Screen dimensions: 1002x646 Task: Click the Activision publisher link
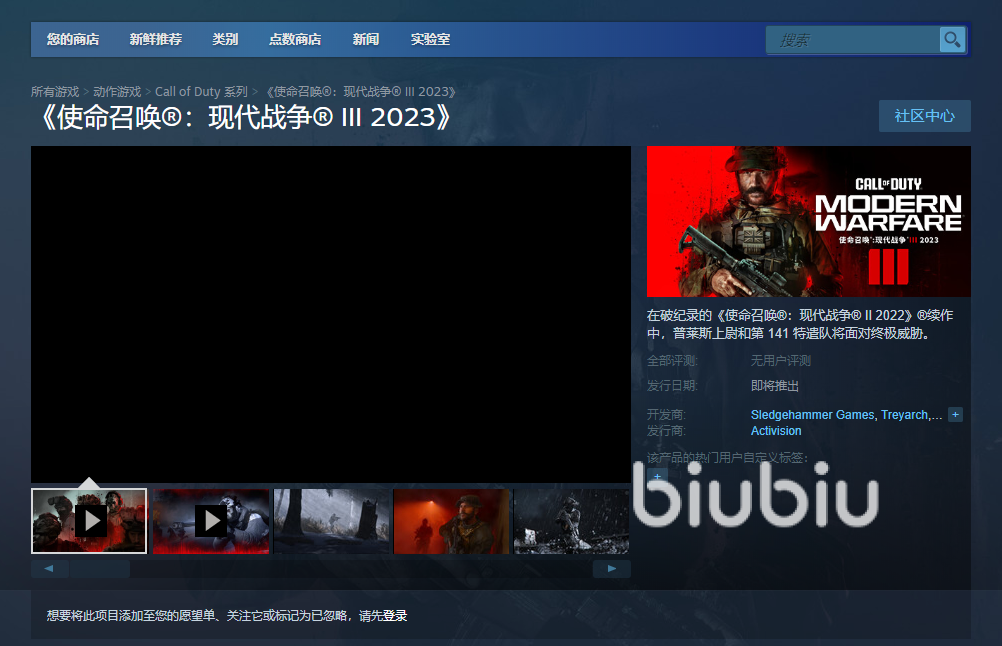[776, 430]
